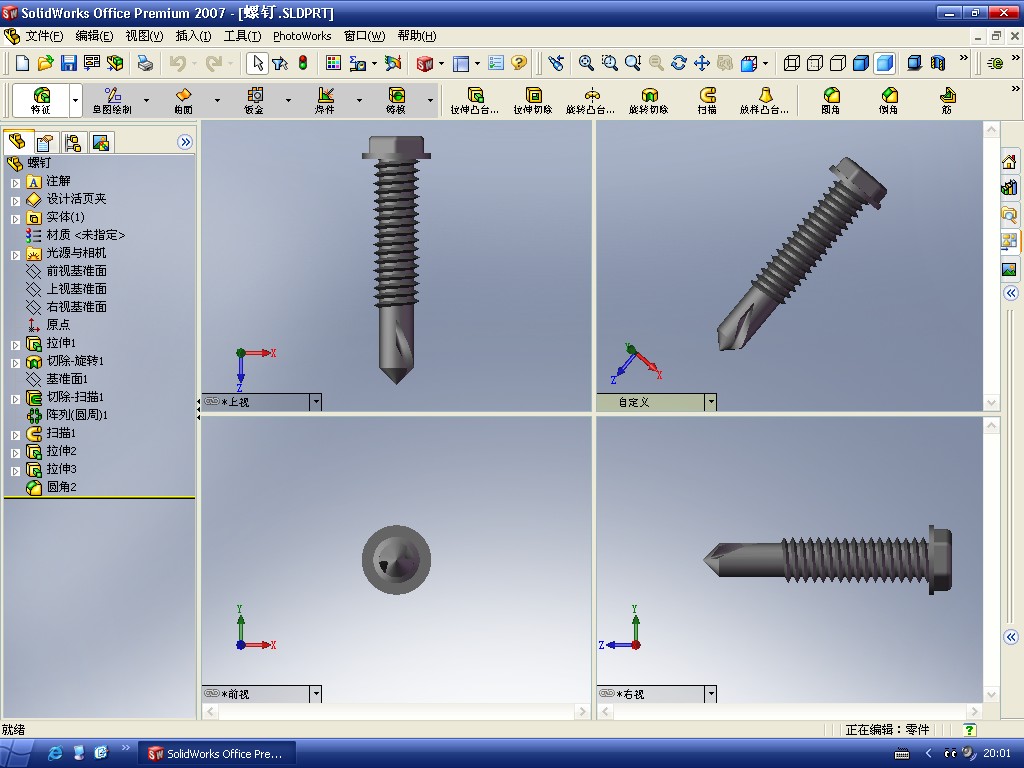Expand the 切除-扫描1 feature node
The image size is (1024, 768).
point(15,398)
